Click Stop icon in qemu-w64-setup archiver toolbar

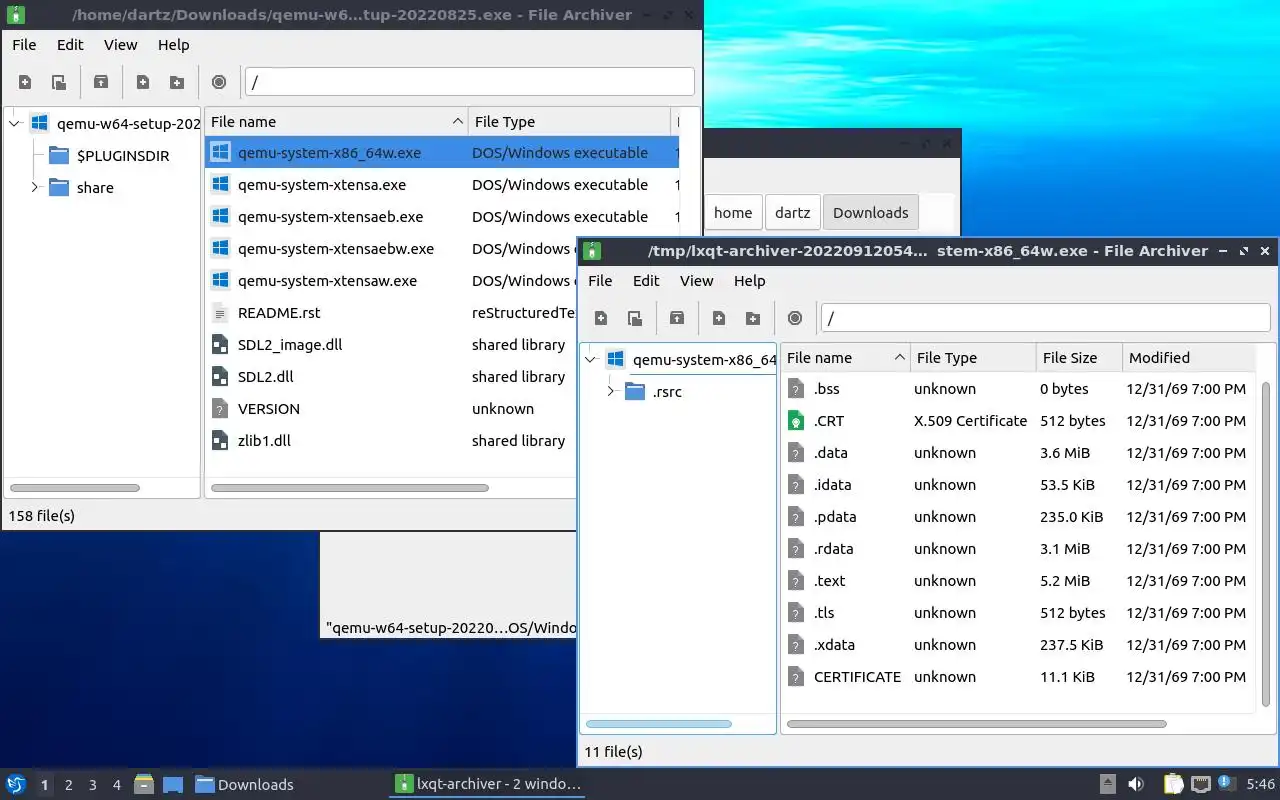[219, 82]
